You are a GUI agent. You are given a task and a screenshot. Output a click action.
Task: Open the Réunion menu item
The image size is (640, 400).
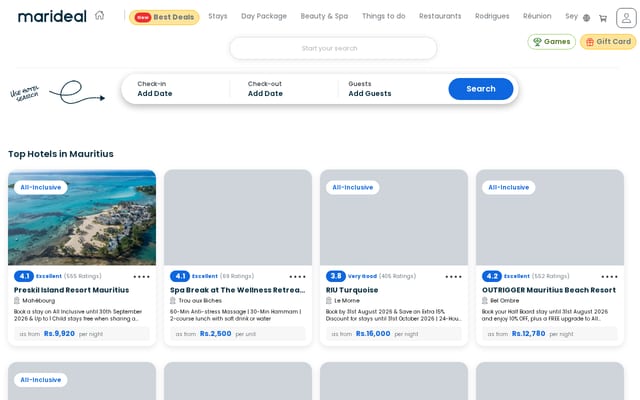point(537,16)
